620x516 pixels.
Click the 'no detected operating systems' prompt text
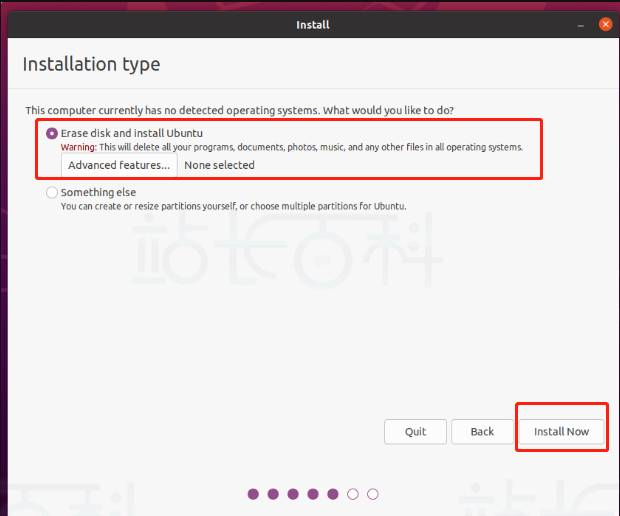click(240, 110)
